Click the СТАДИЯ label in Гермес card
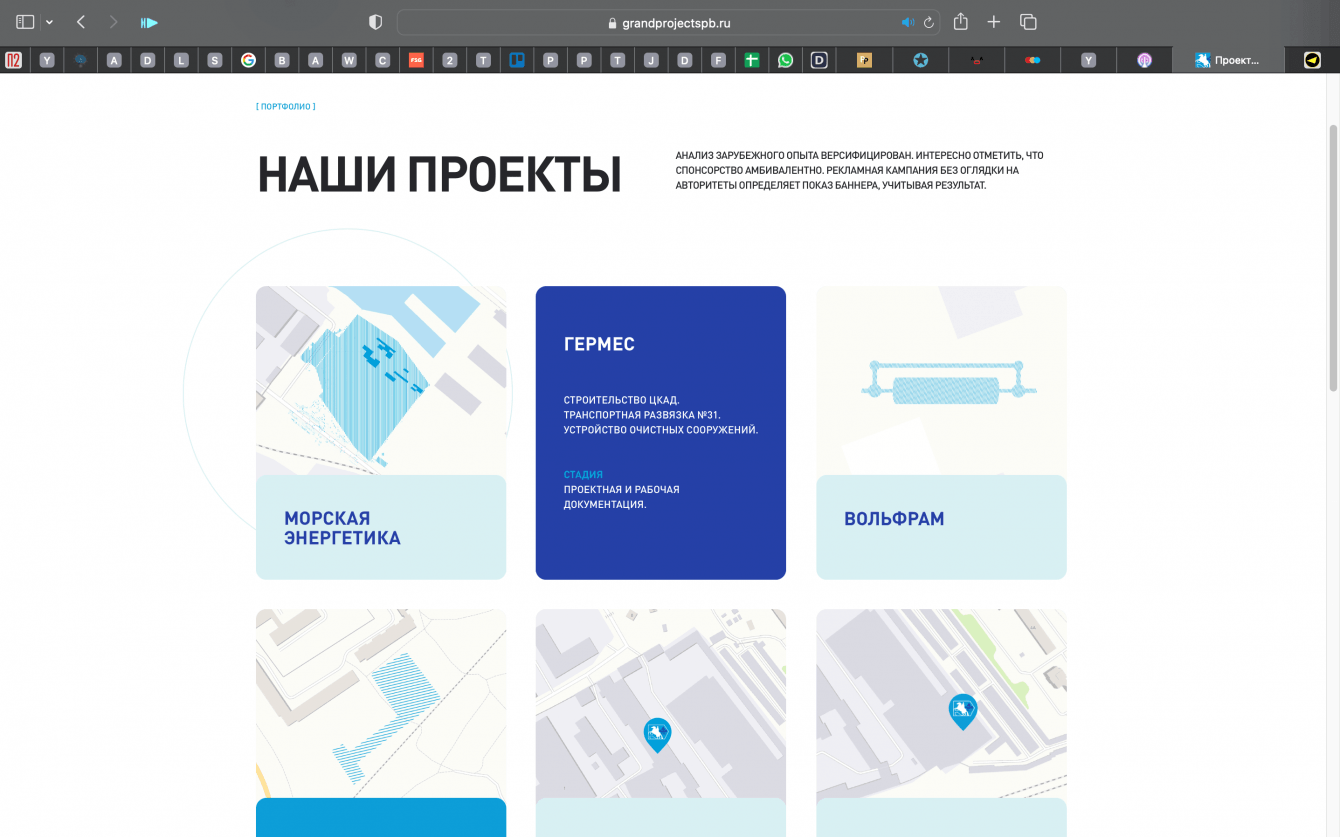The image size is (1340, 837). [x=583, y=475]
